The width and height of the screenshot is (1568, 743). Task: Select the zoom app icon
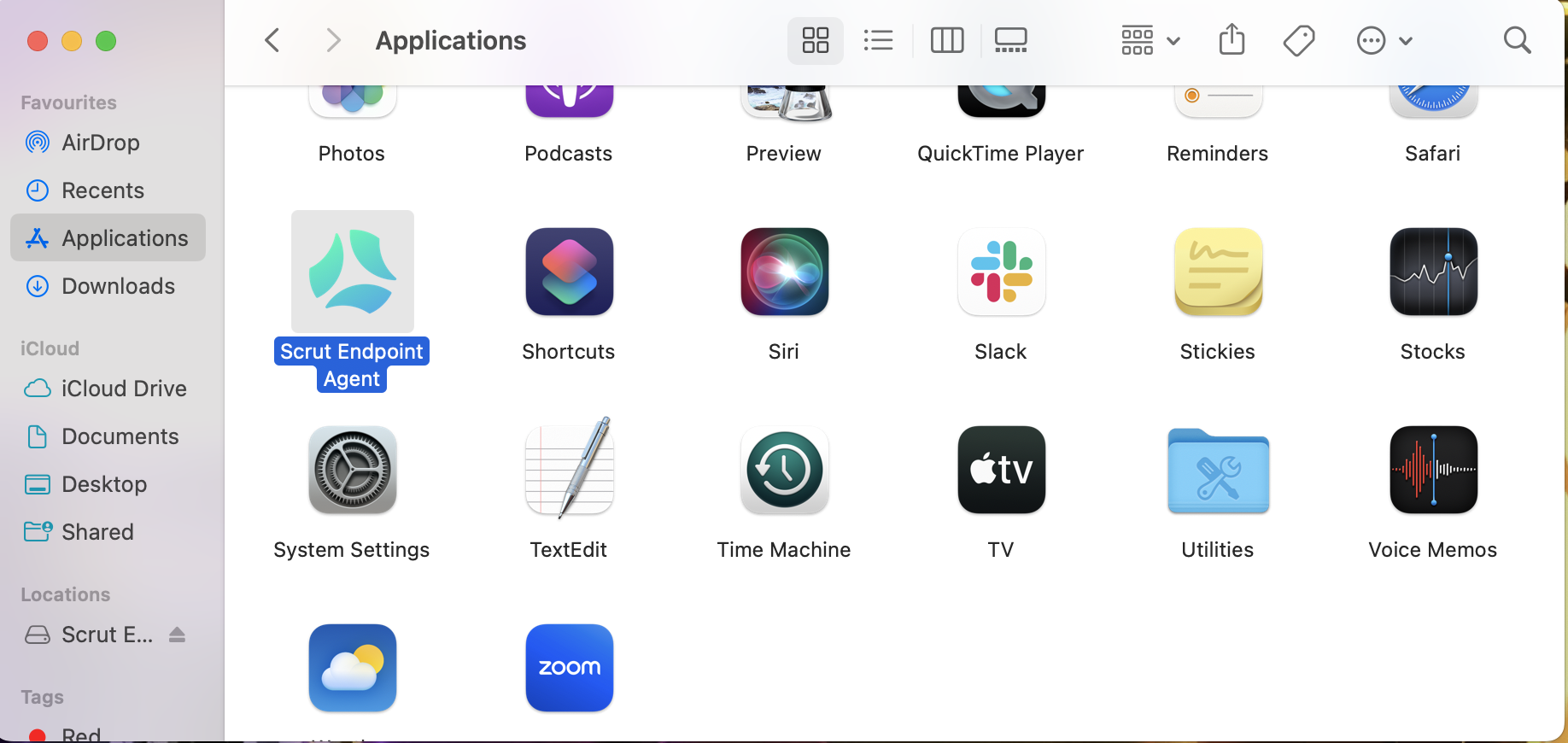569,668
